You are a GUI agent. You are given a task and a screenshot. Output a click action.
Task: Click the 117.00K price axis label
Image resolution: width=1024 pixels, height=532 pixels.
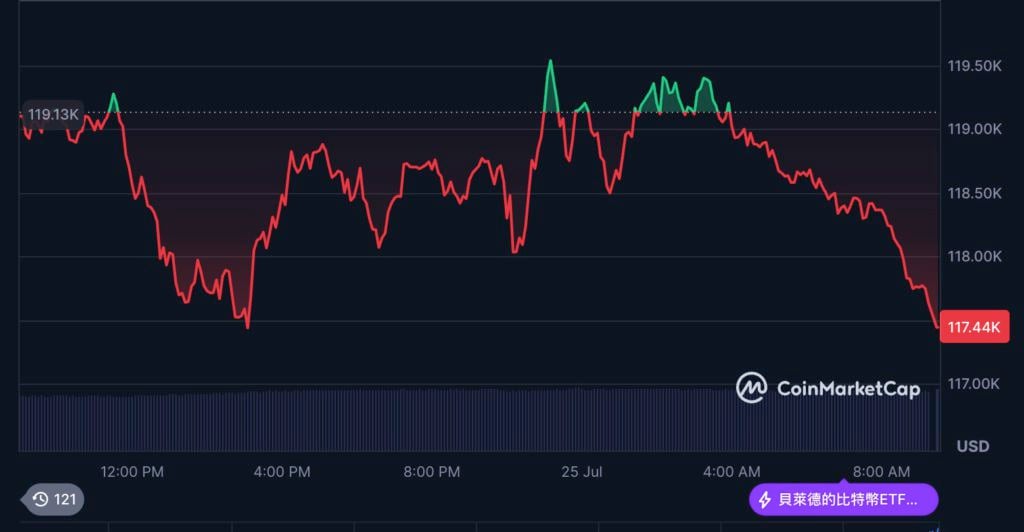(974, 383)
